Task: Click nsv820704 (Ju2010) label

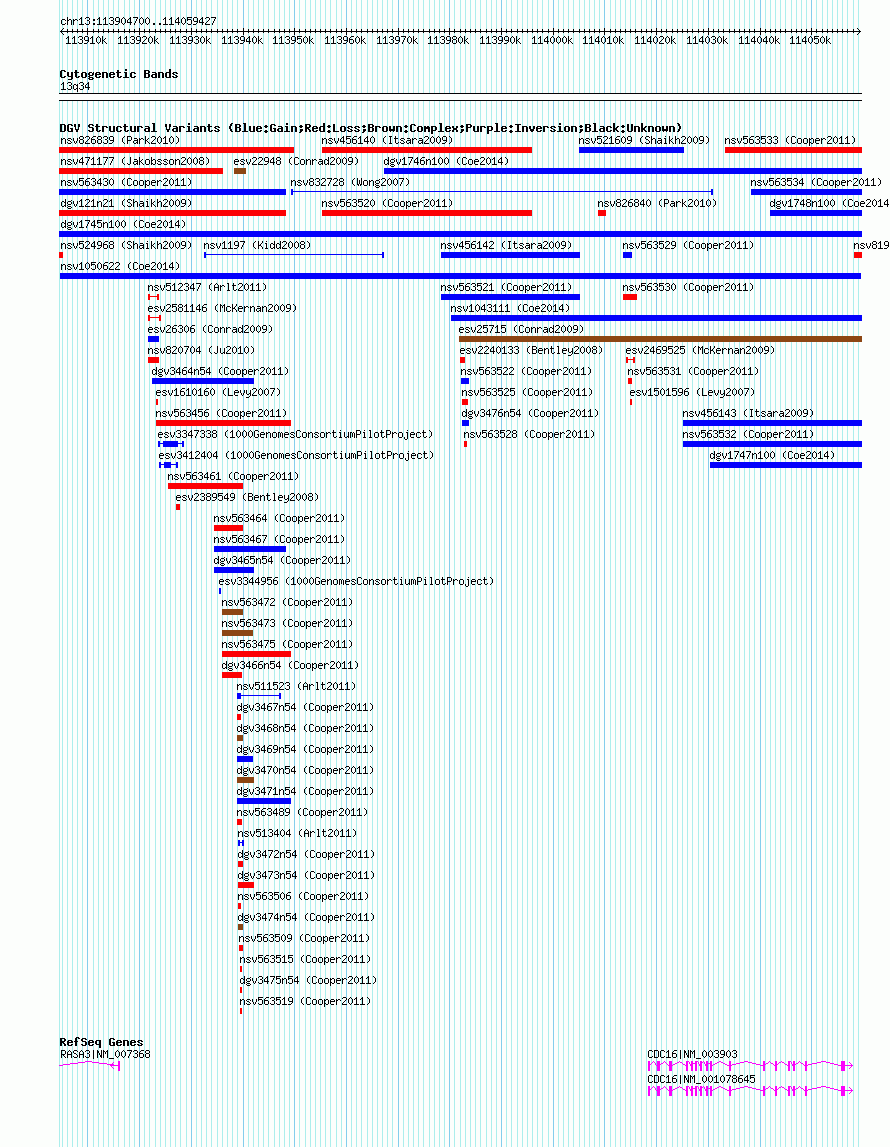Action: [201, 350]
